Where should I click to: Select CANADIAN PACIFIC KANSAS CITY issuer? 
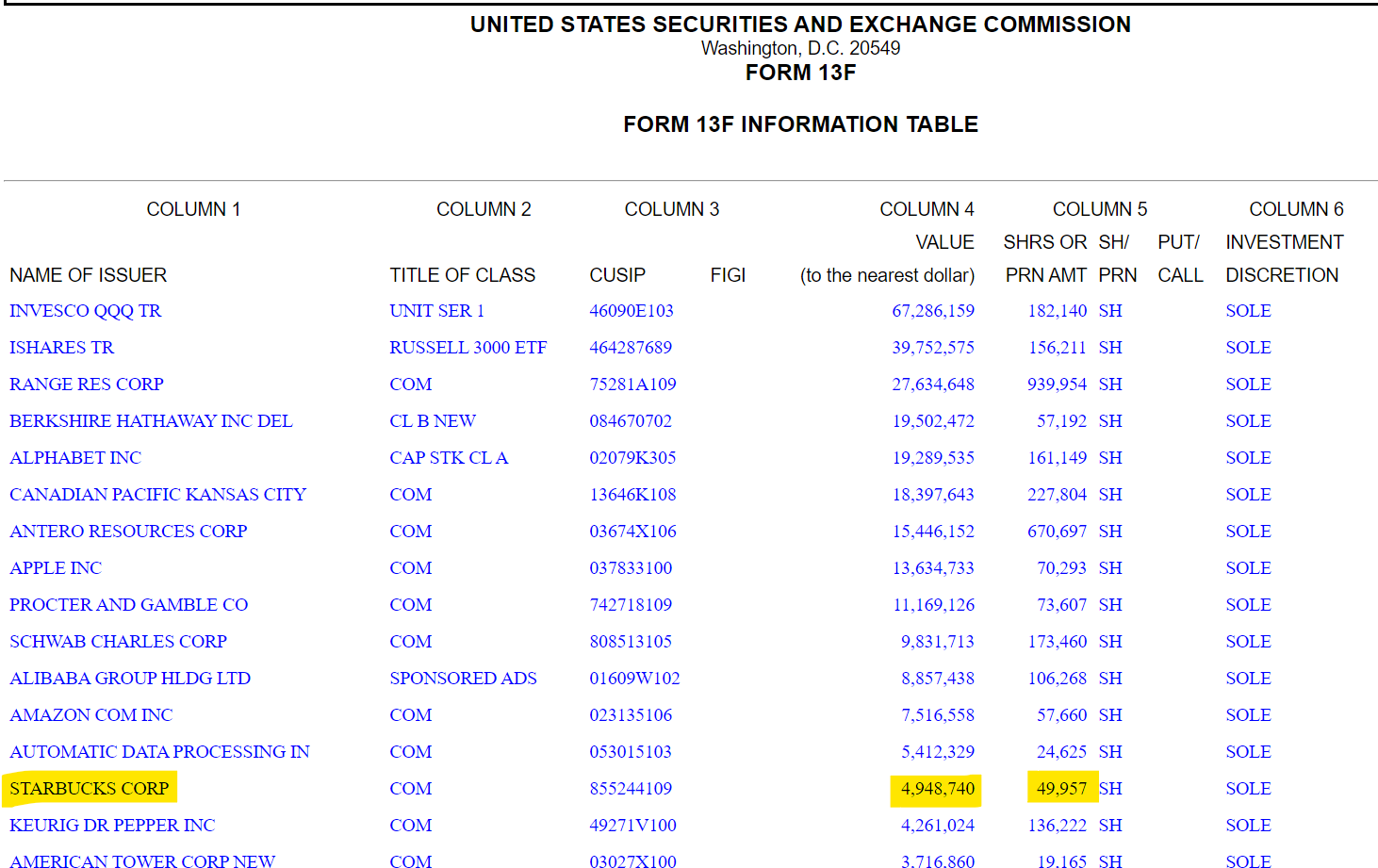(x=157, y=495)
